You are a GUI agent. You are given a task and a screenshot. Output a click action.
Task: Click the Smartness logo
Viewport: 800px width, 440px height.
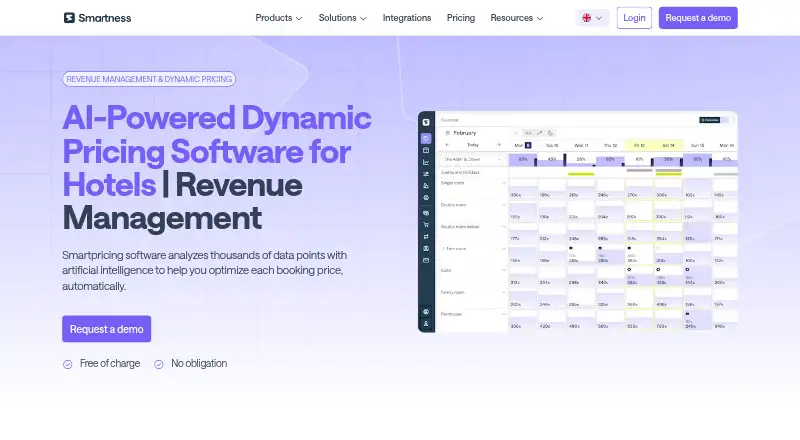(97, 18)
